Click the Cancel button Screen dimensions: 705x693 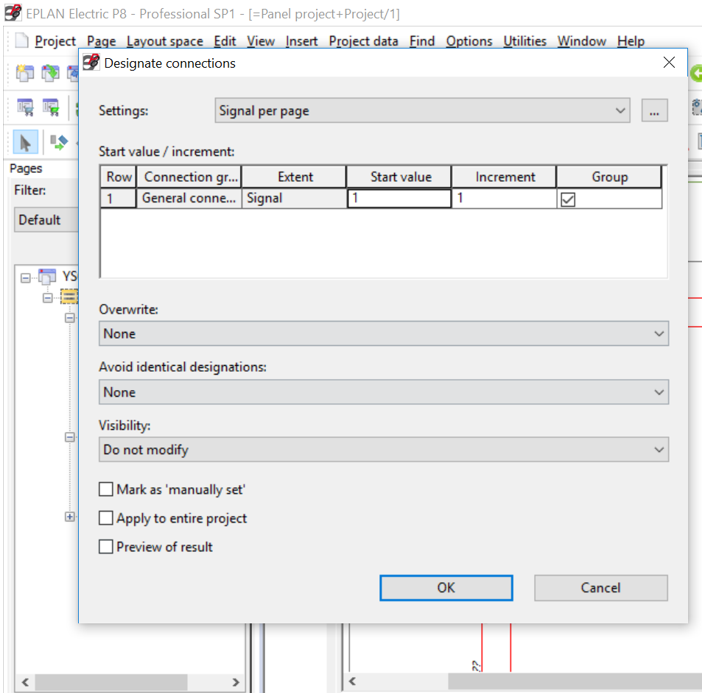click(601, 587)
